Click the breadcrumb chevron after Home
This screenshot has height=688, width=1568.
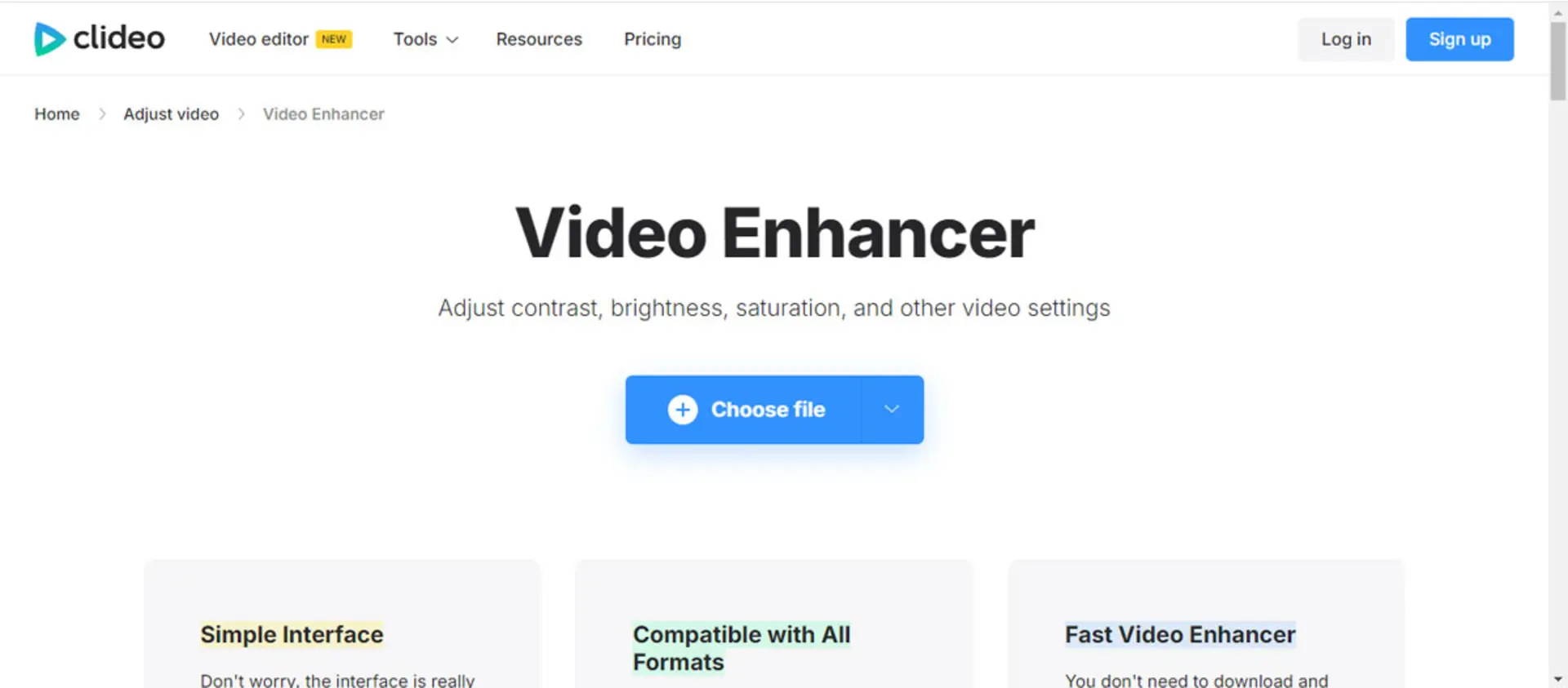[102, 114]
